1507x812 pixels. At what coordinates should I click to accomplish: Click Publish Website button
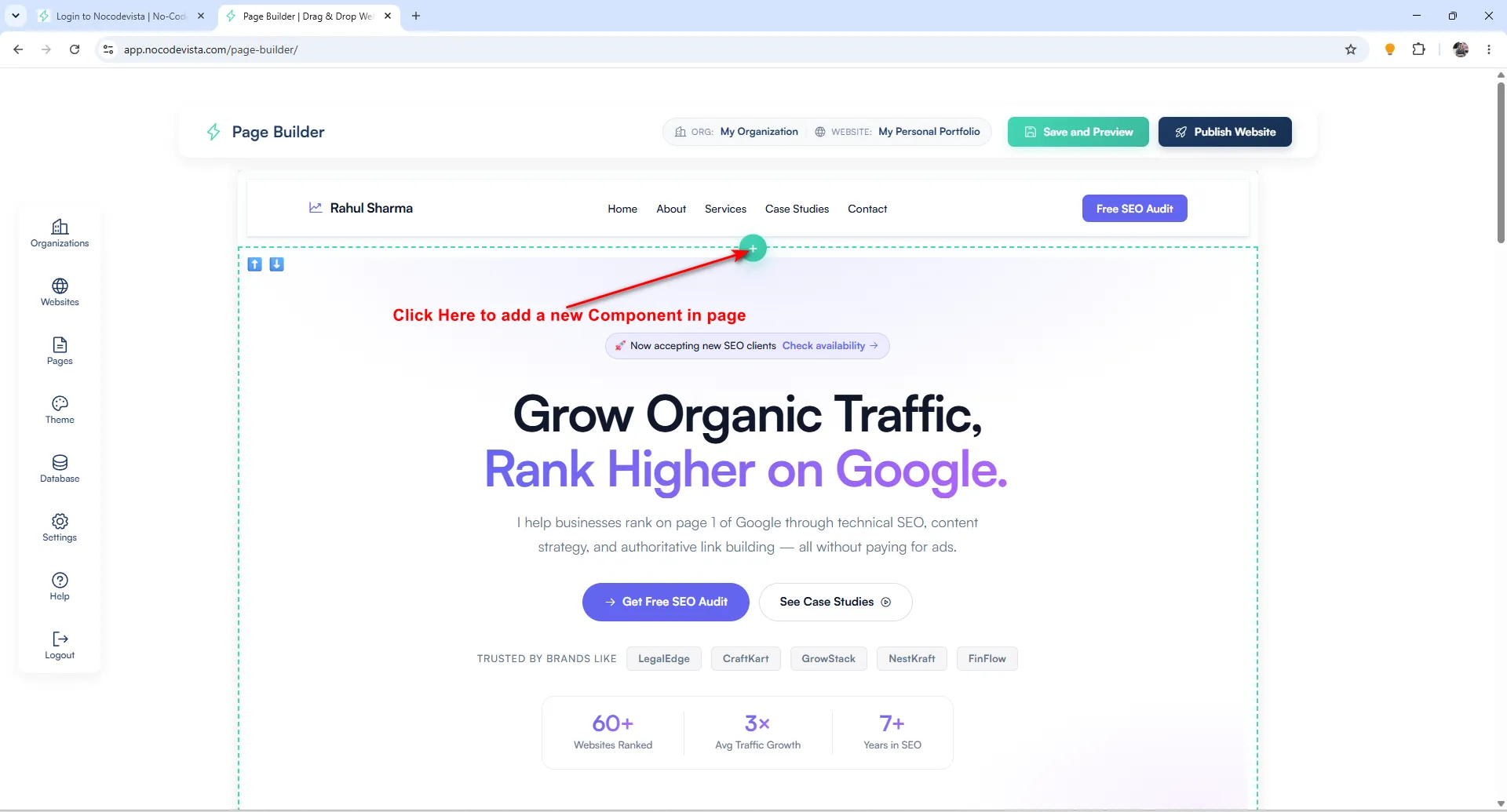[x=1225, y=132]
